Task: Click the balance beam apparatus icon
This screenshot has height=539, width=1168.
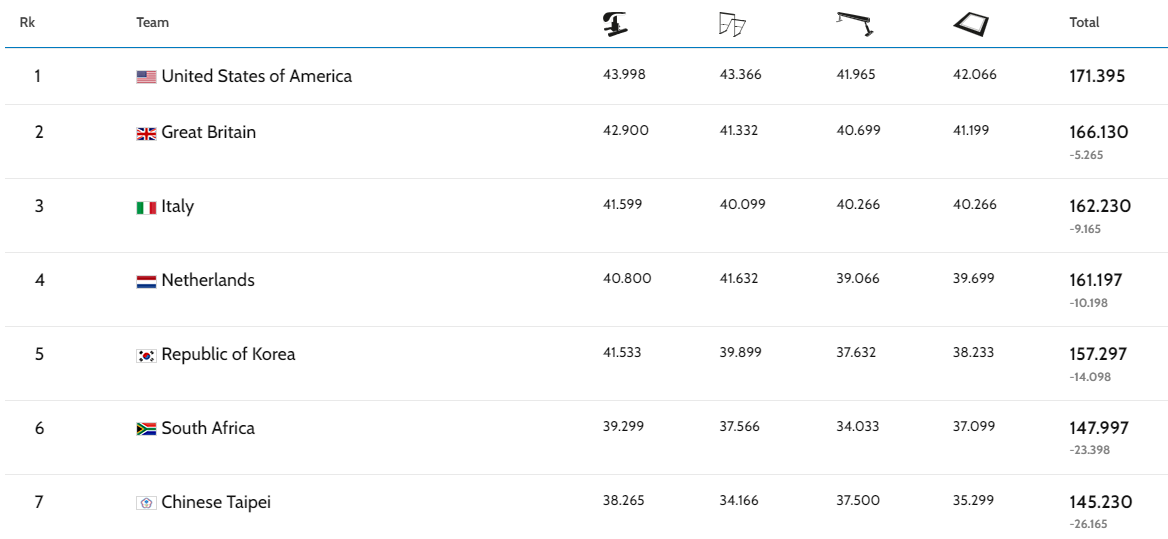Action: (854, 24)
